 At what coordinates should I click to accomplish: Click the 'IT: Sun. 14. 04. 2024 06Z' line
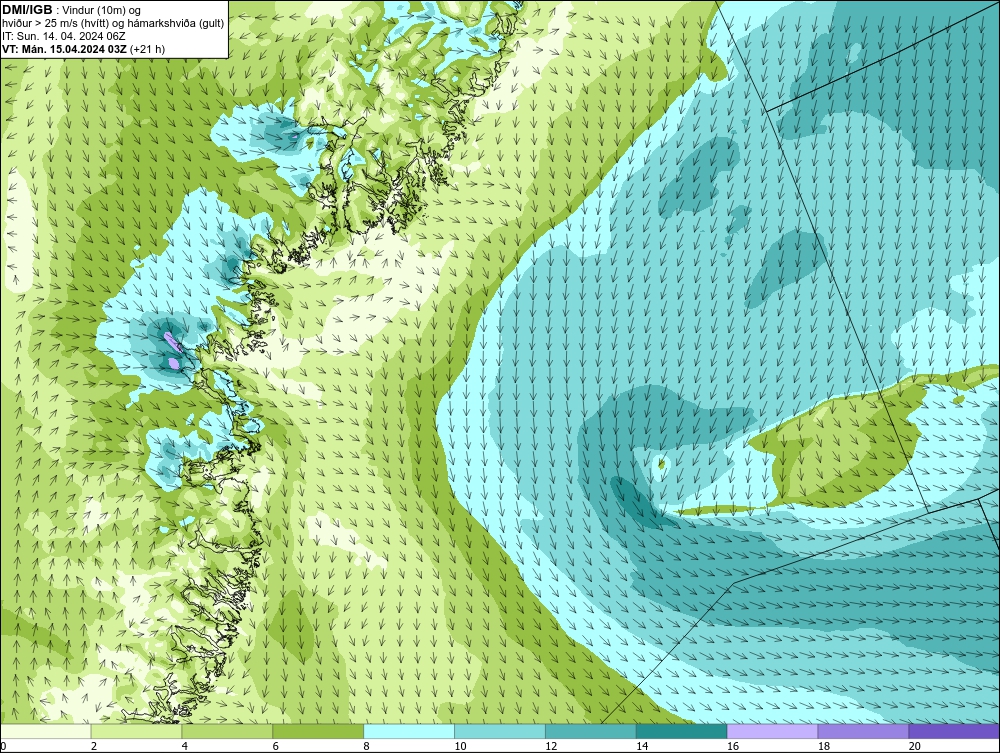(x=64, y=36)
